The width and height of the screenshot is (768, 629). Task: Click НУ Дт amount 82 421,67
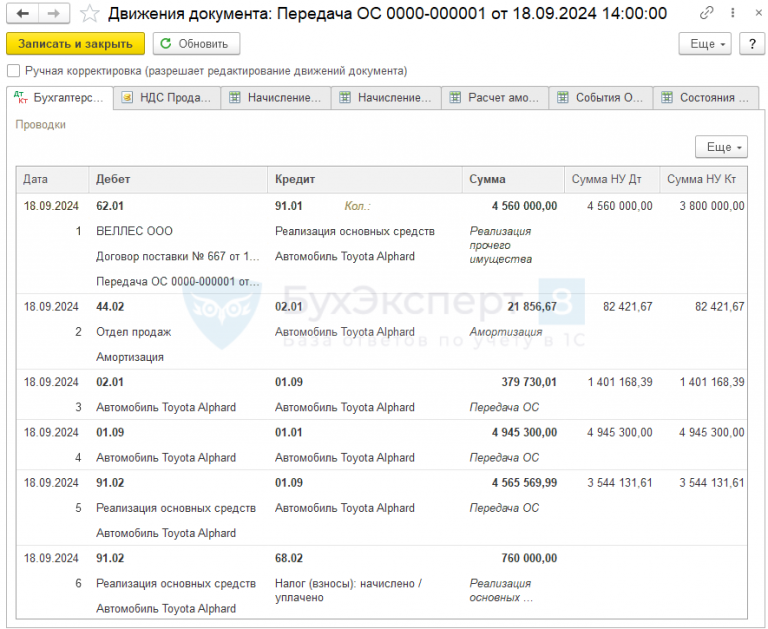coord(627,307)
